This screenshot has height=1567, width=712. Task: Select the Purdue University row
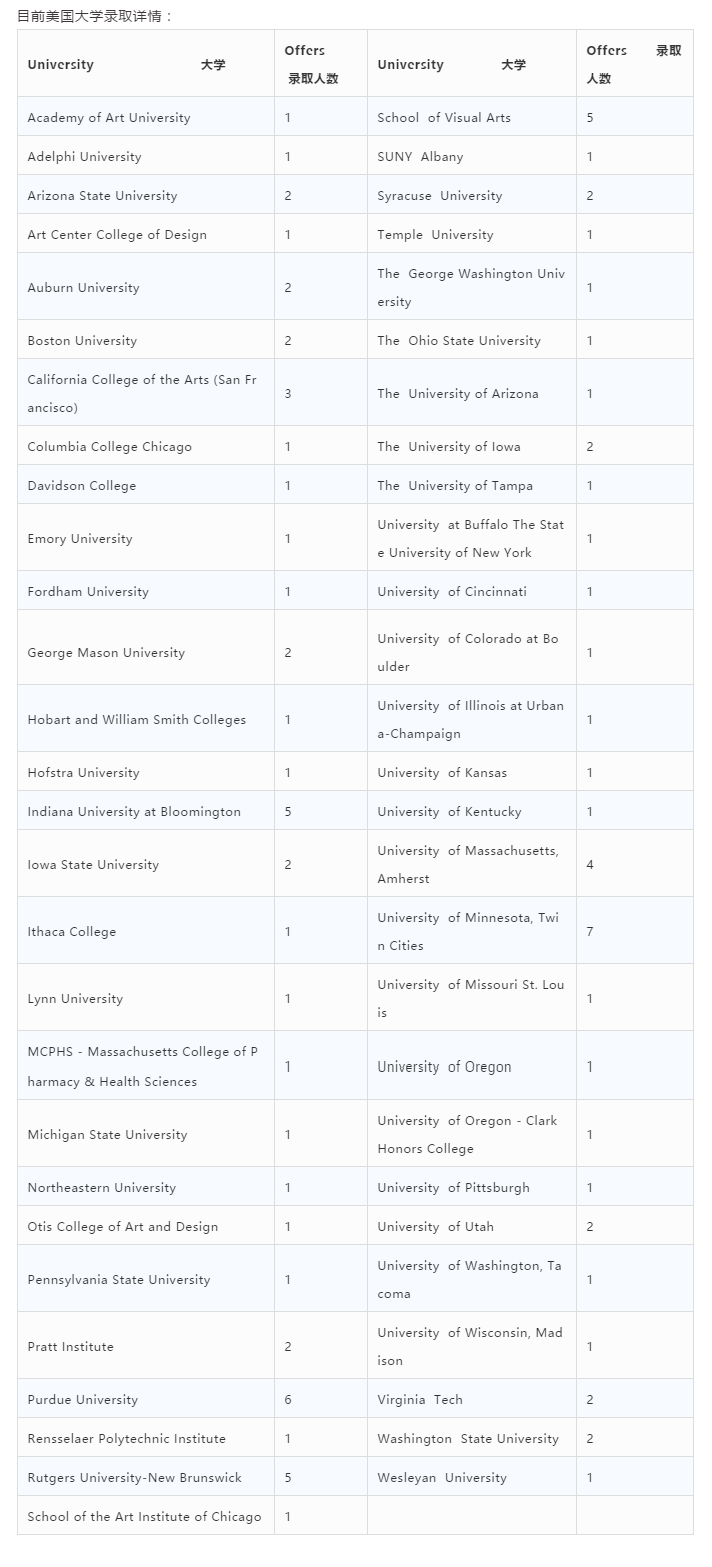(355, 1399)
